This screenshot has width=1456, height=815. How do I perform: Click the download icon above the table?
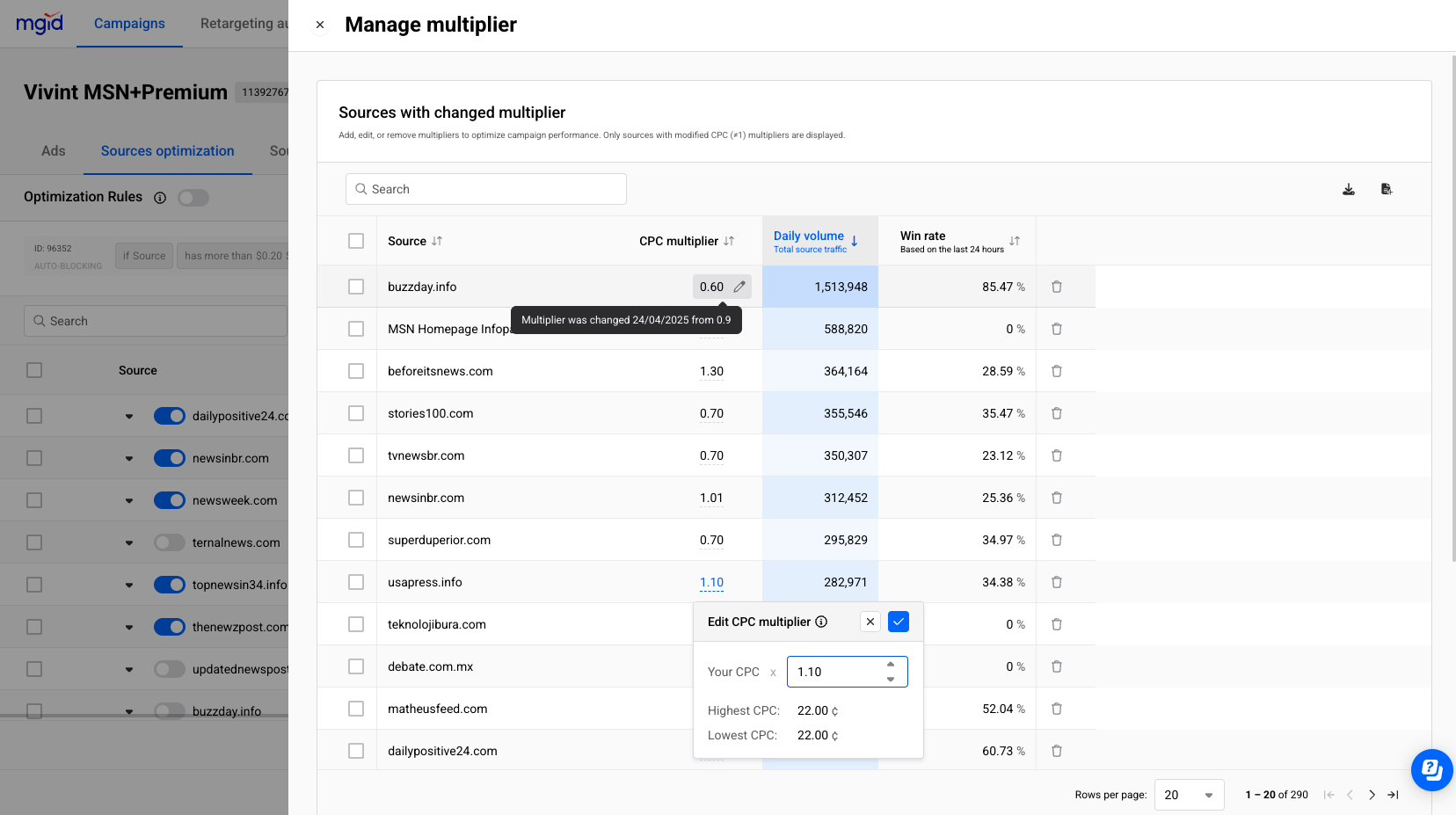[x=1349, y=189]
